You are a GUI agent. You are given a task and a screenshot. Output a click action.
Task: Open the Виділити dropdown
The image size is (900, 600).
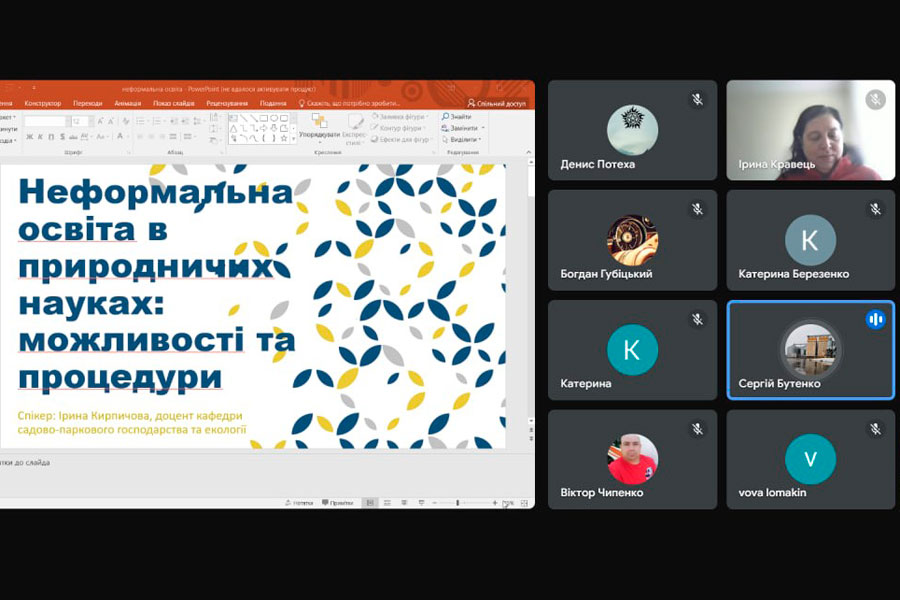(462, 140)
